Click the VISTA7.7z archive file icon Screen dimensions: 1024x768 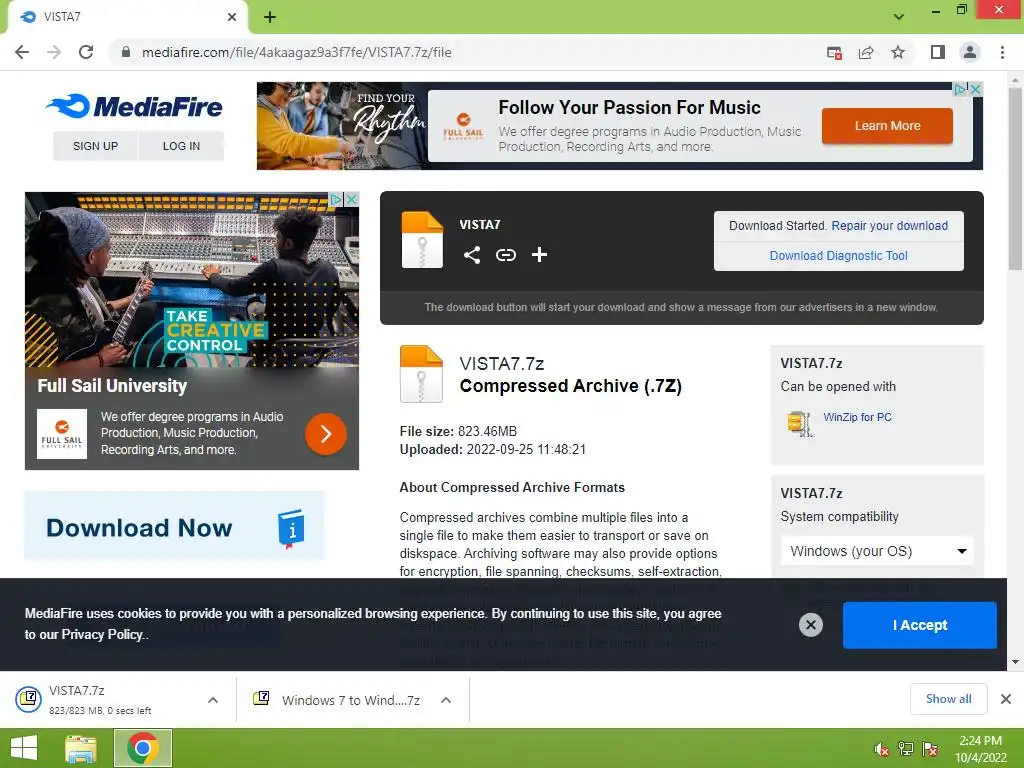click(x=421, y=374)
